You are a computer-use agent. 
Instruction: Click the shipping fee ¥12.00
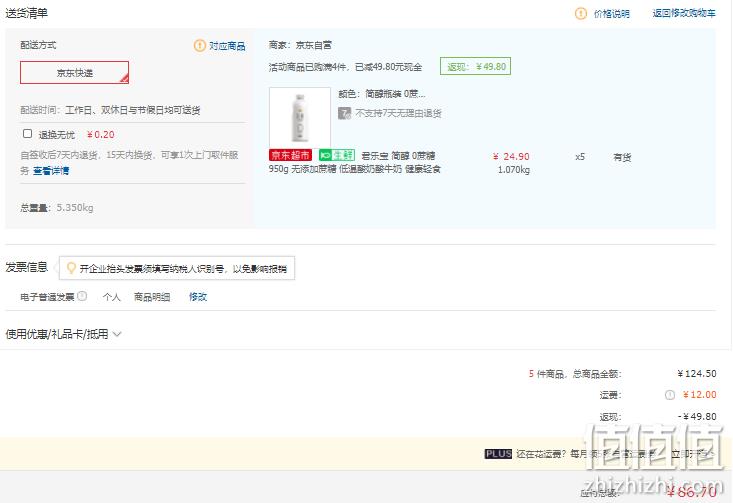pyautogui.click(x=700, y=395)
